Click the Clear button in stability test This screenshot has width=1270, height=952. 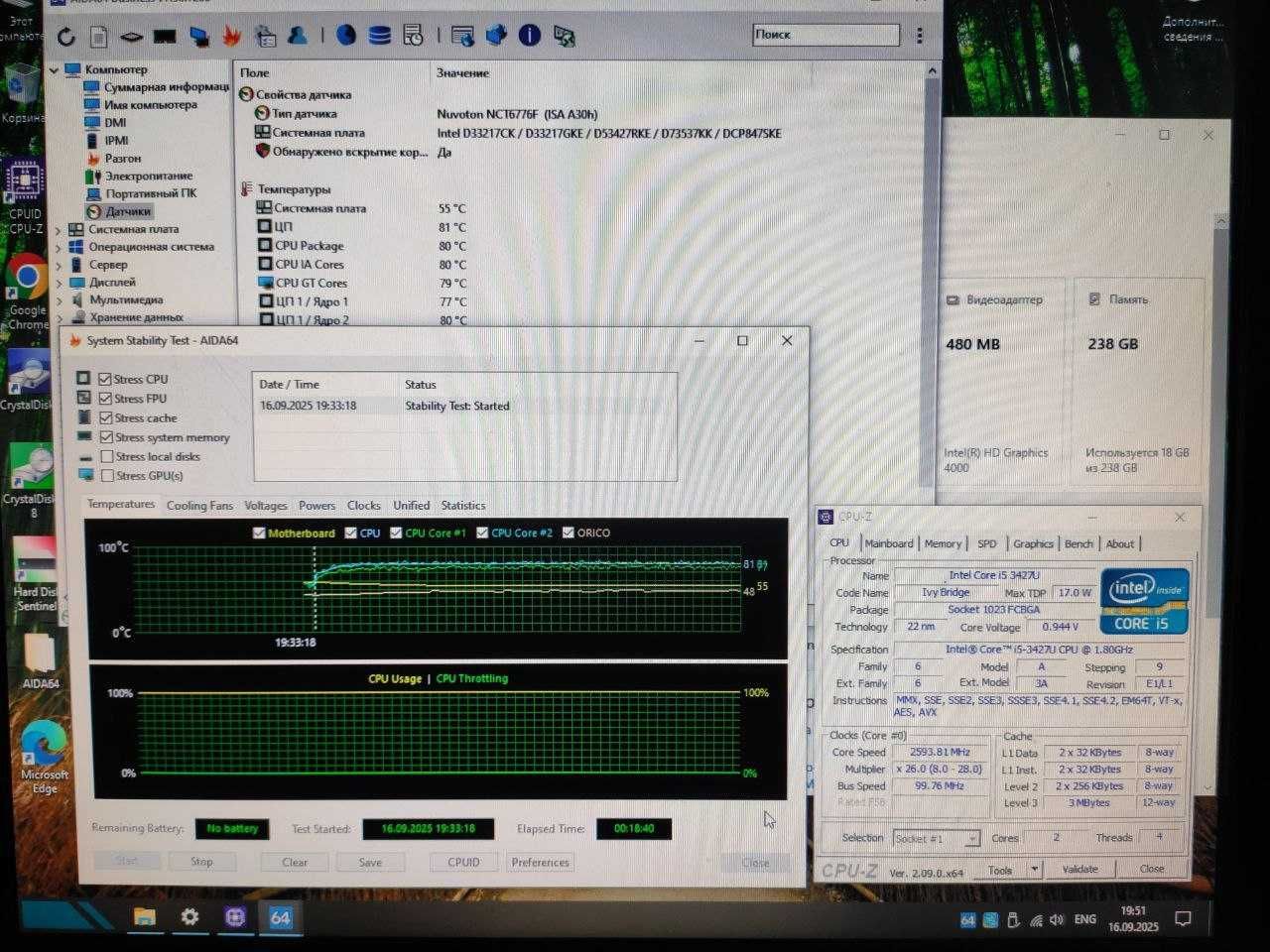pos(295,863)
